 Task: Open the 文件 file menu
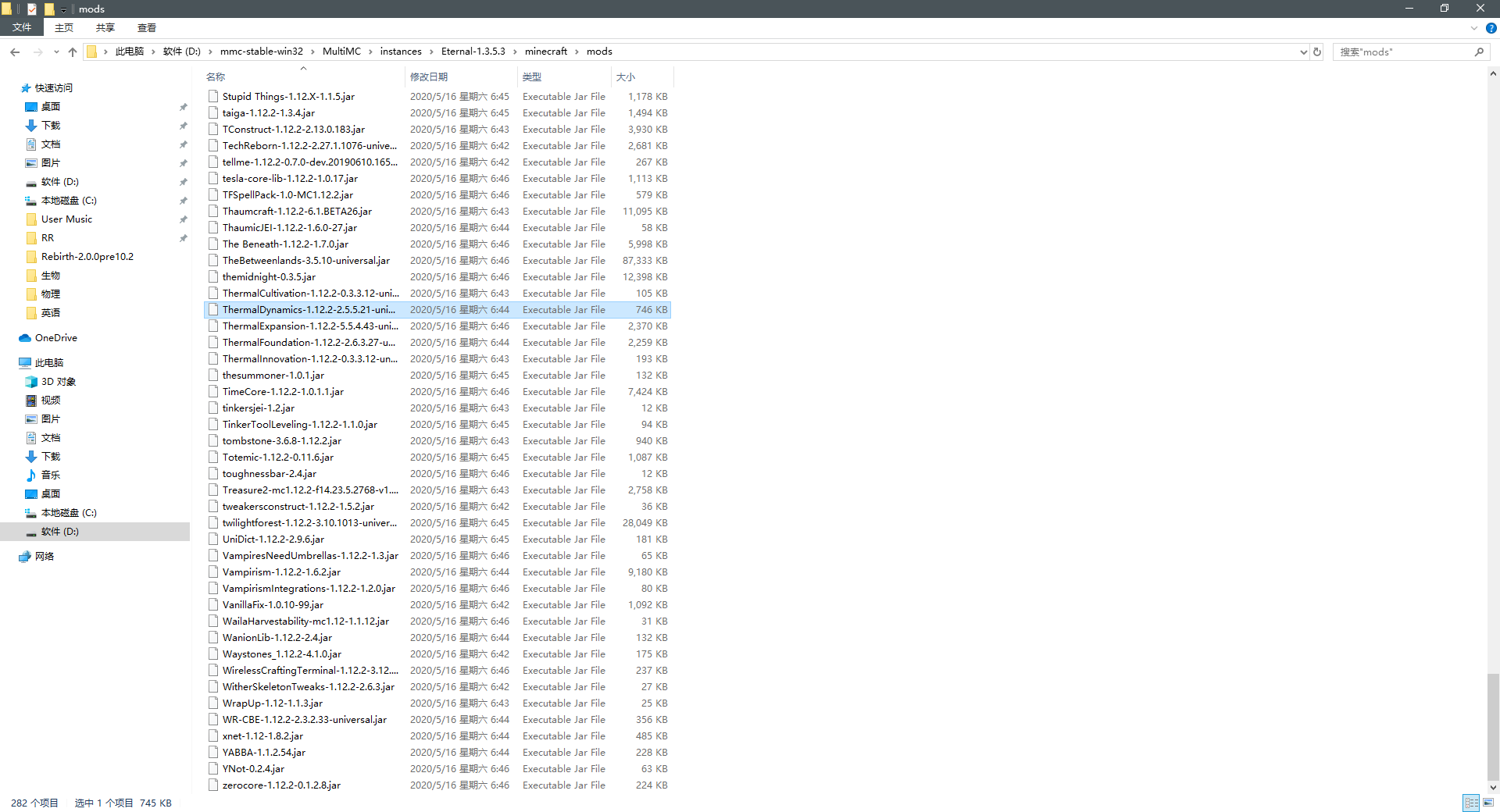(22, 27)
